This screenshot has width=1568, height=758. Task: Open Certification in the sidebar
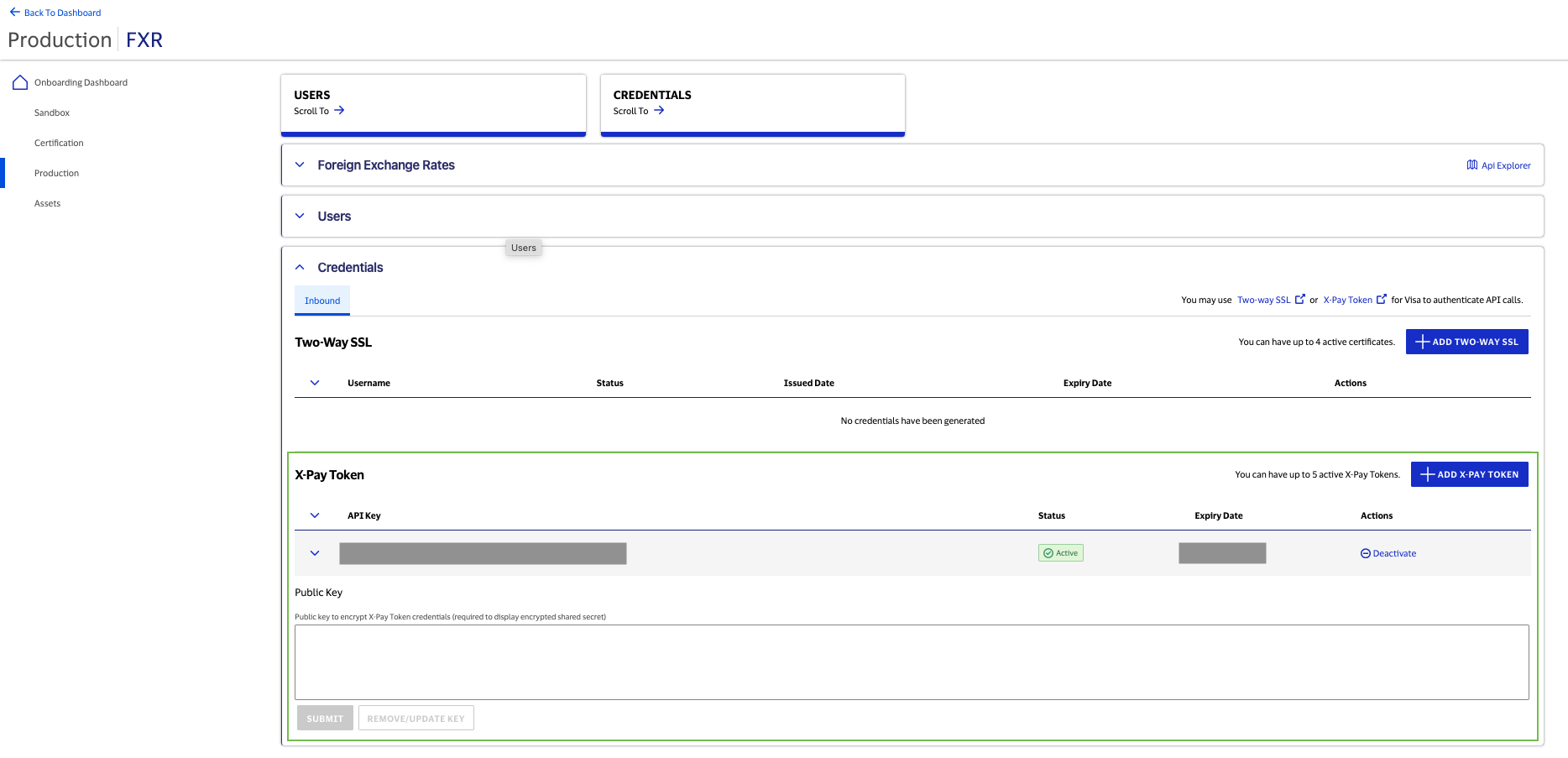[x=59, y=143]
